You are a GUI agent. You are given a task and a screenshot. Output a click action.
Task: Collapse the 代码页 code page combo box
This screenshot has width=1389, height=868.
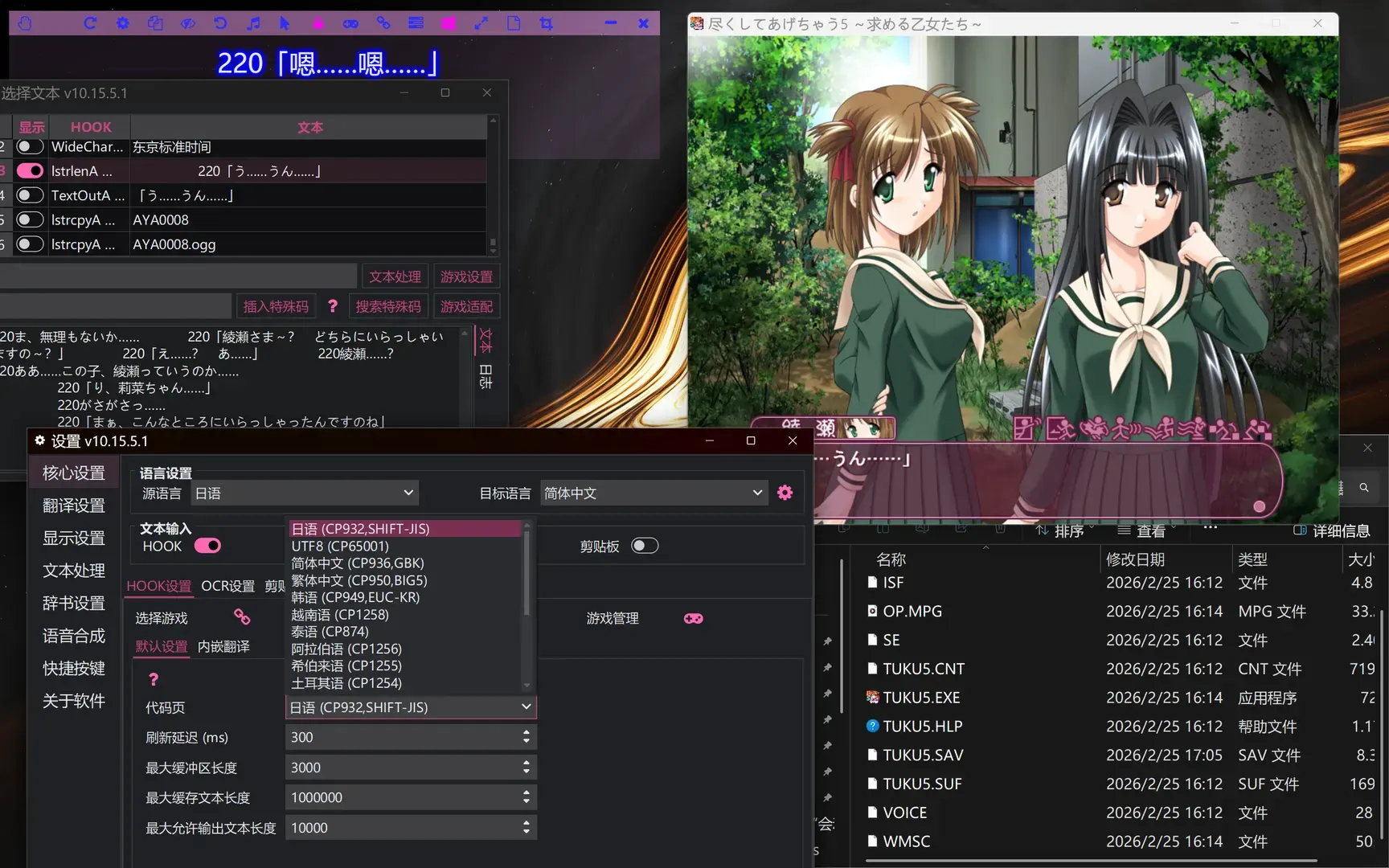point(410,707)
